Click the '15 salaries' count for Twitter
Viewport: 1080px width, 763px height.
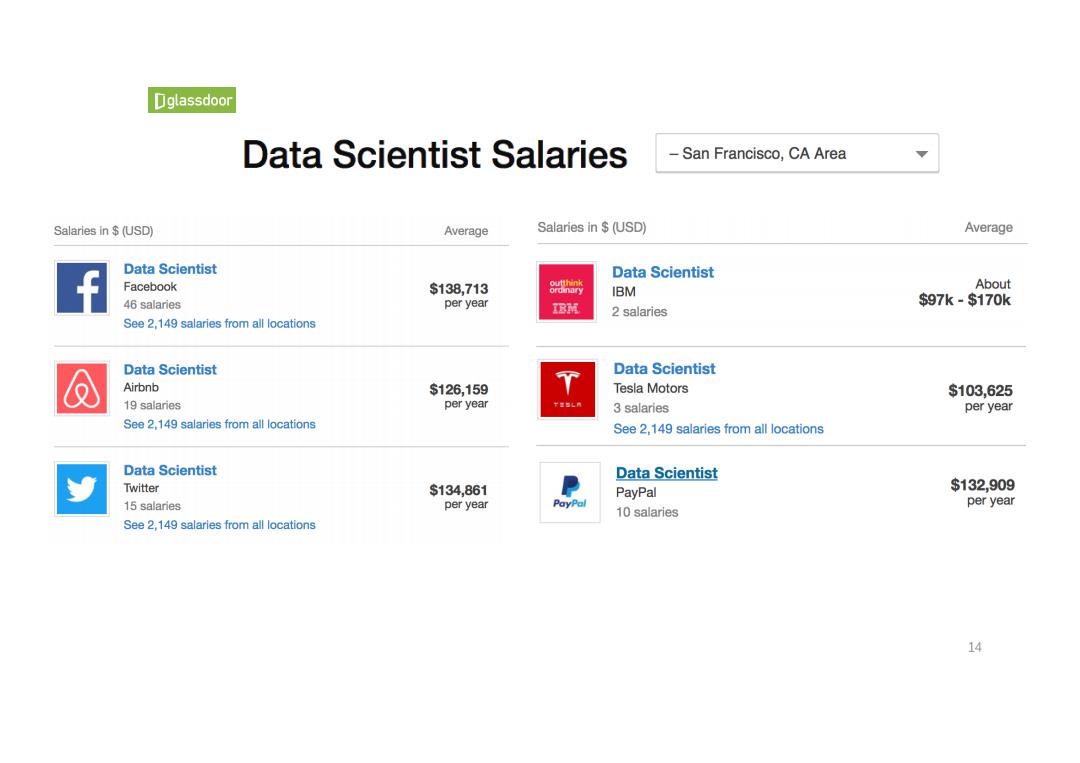point(152,505)
